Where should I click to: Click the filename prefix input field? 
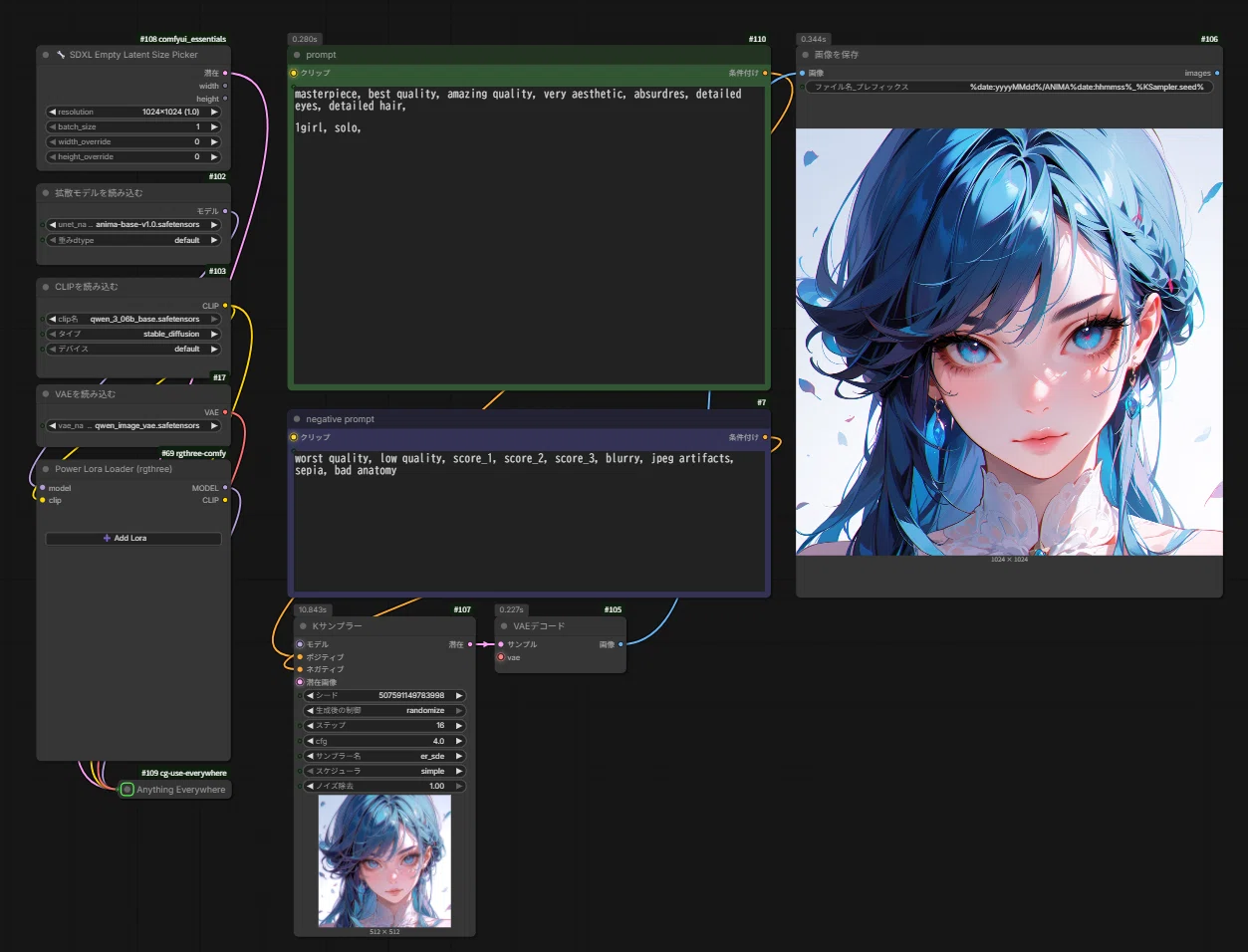1009,87
